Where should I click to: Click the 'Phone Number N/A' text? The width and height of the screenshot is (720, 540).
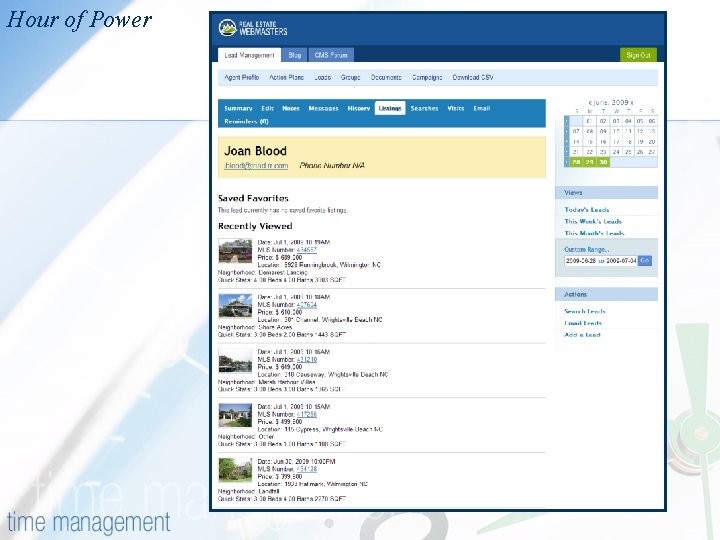[x=332, y=165]
